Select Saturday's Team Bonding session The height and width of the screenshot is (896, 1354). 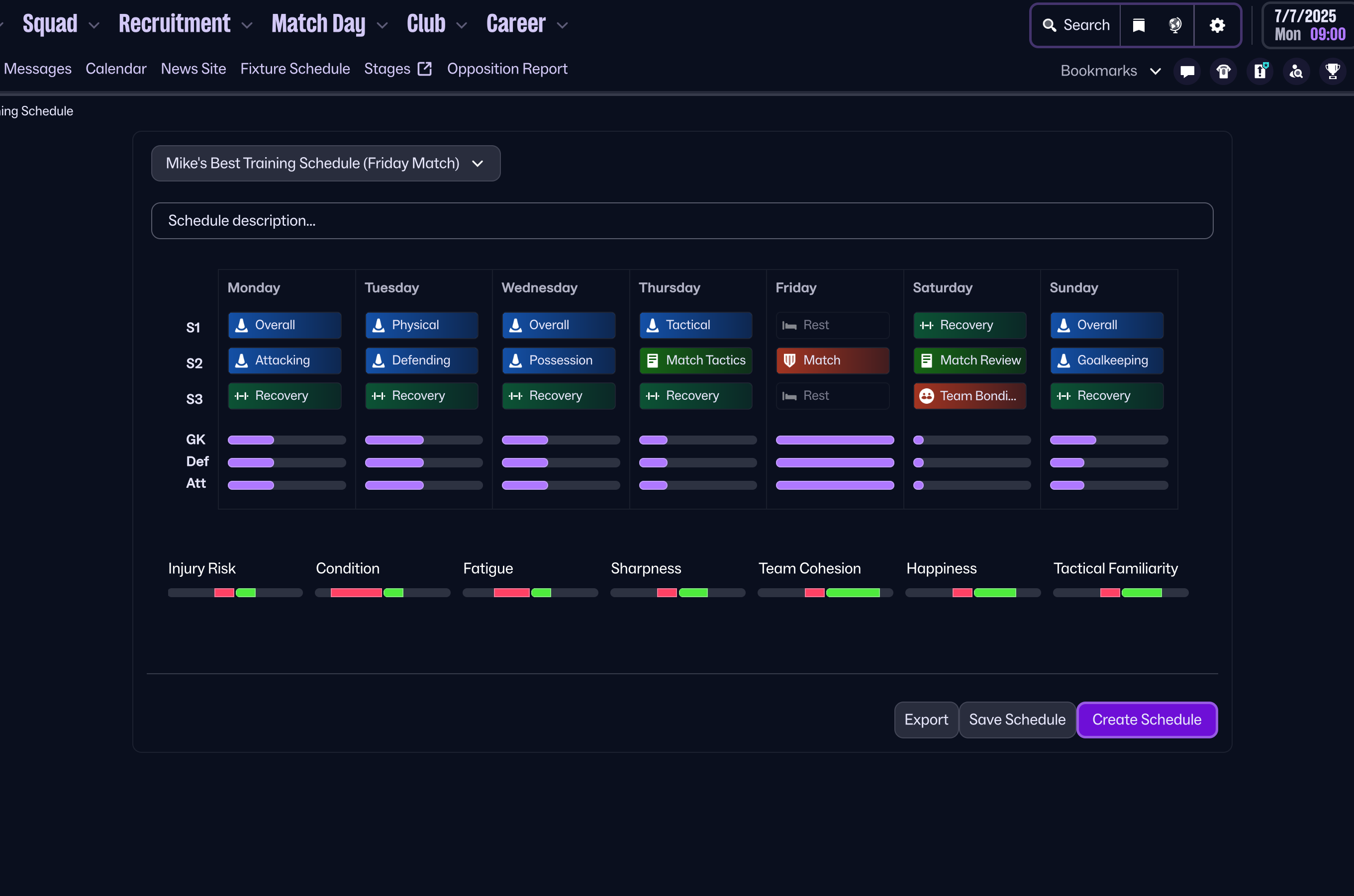[969, 396]
